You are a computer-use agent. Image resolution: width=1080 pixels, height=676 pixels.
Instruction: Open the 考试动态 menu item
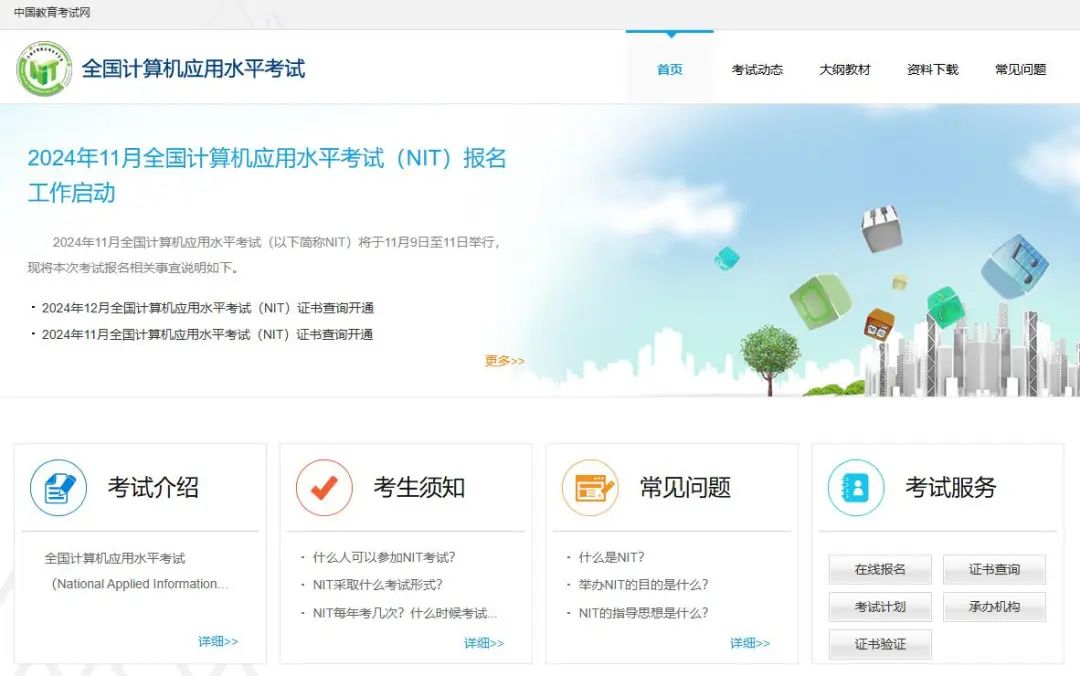[x=757, y=70]
